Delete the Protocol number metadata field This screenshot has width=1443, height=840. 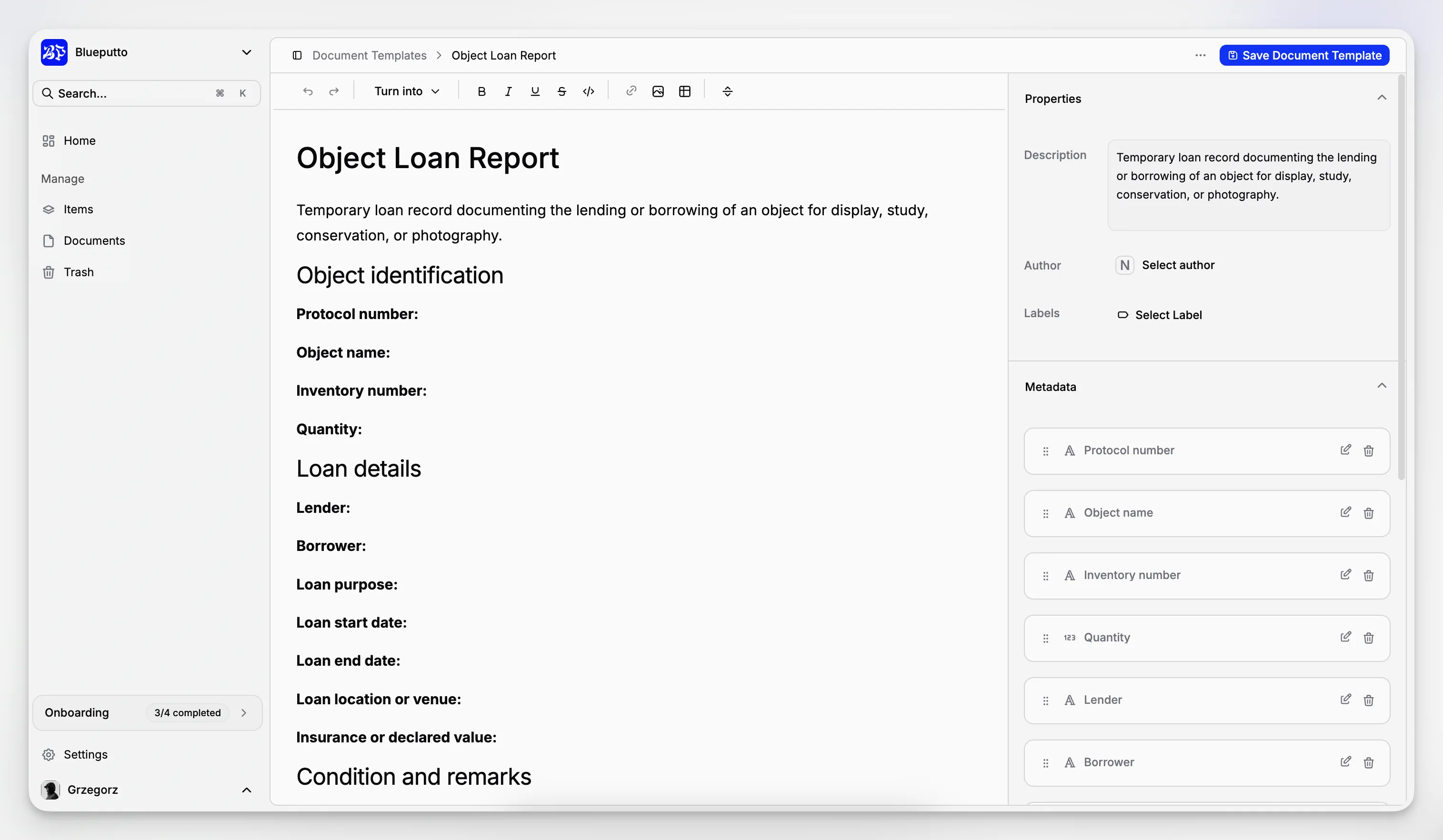1369,451
